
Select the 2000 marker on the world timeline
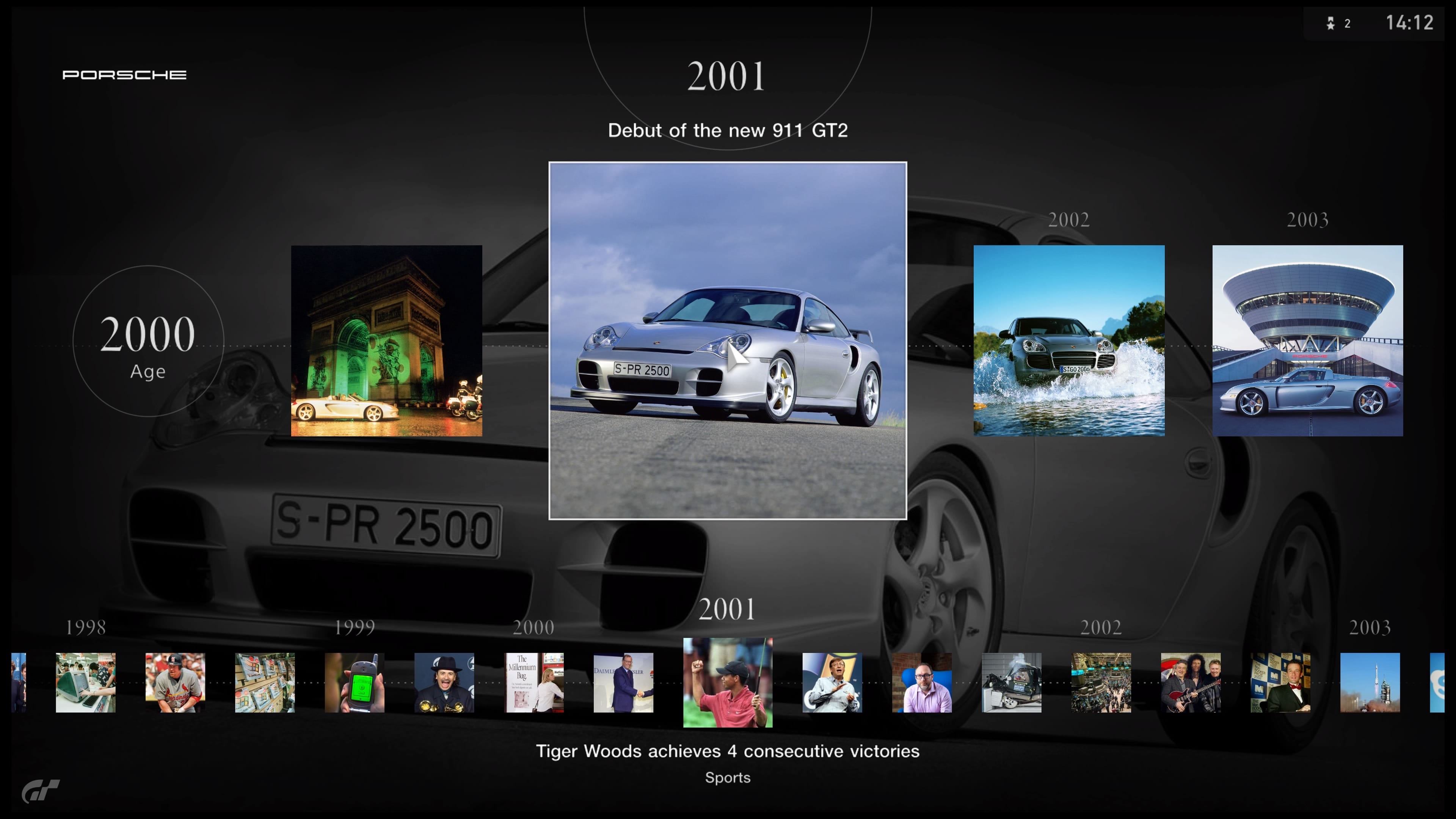coord(533,628)
